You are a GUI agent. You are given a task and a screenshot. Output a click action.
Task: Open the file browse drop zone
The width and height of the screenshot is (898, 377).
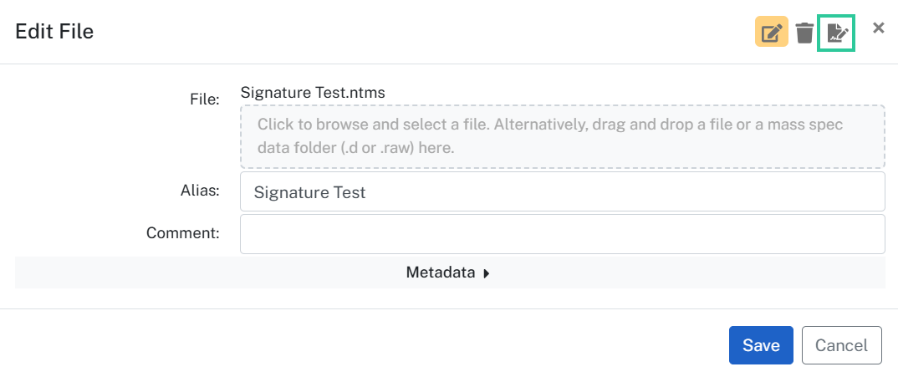click(x=562, y=136)
